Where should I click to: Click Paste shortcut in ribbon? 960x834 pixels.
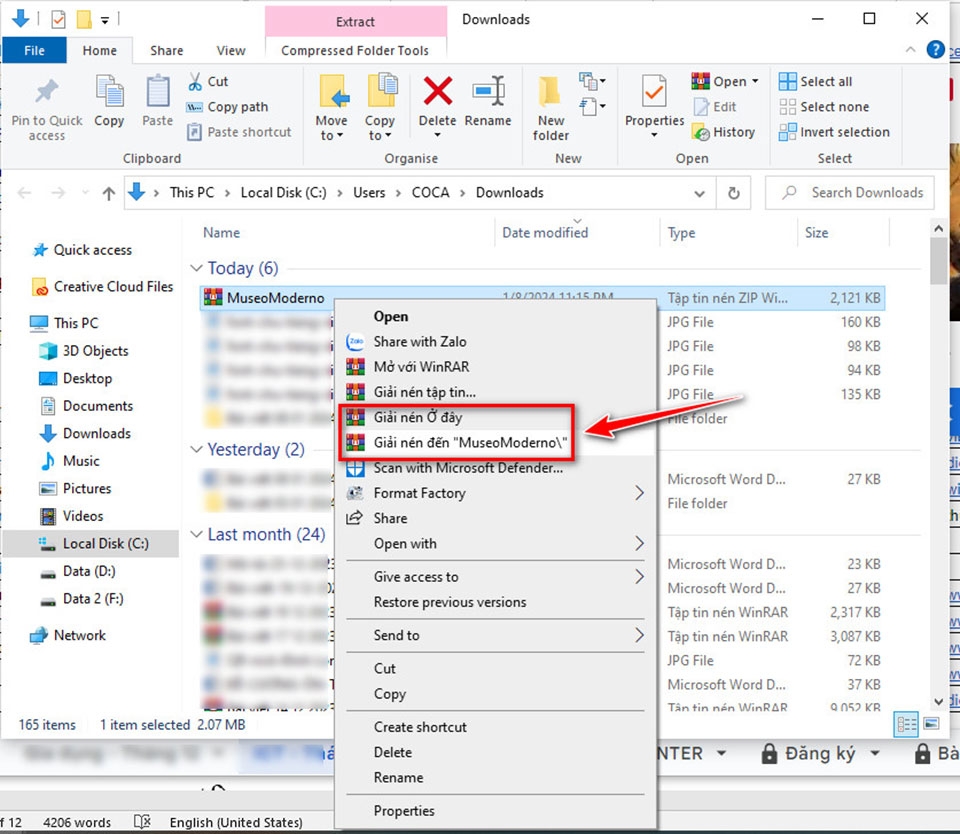(239, 132)
